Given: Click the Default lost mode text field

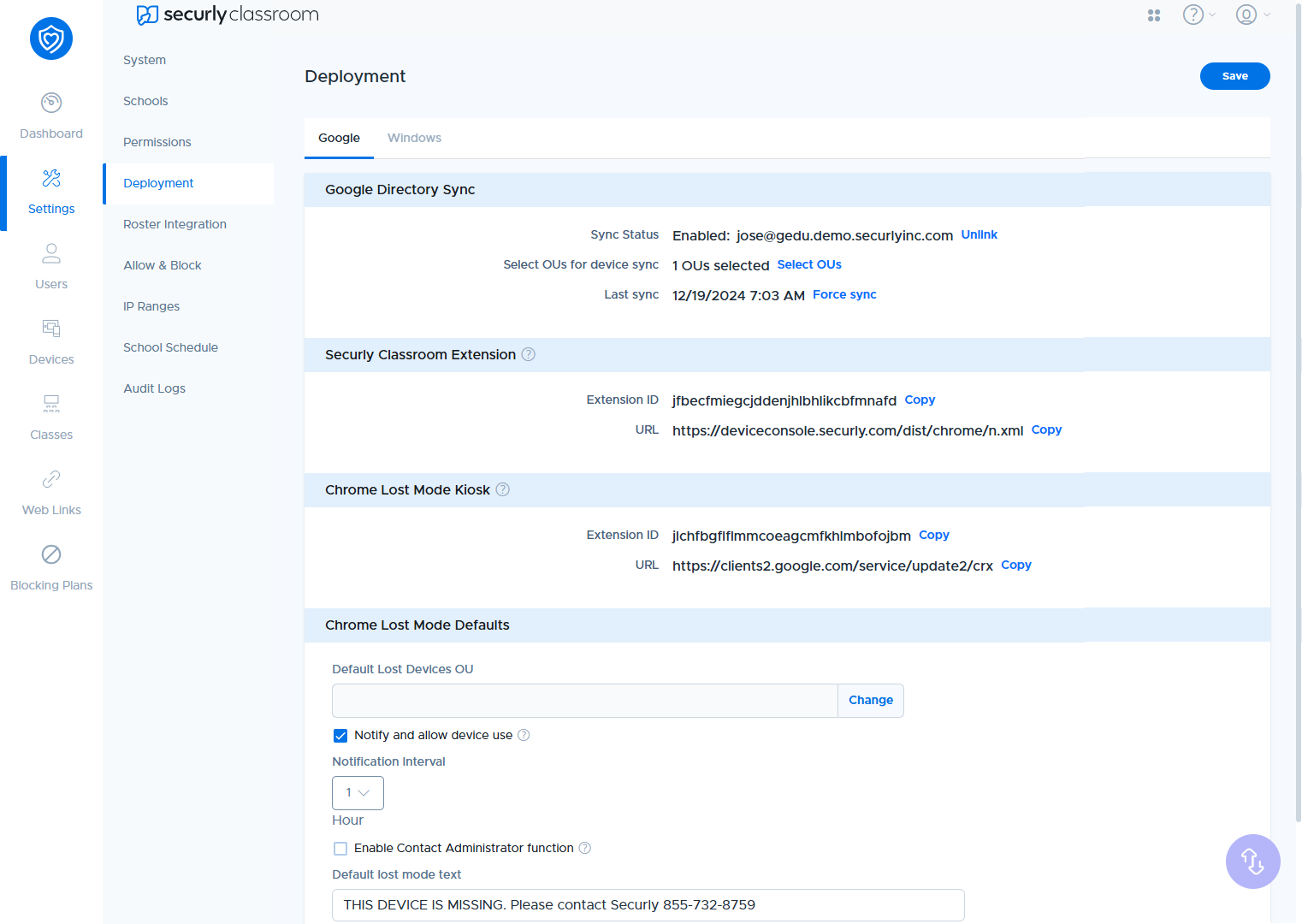Looking at the screenshot, I should point(648,905).
